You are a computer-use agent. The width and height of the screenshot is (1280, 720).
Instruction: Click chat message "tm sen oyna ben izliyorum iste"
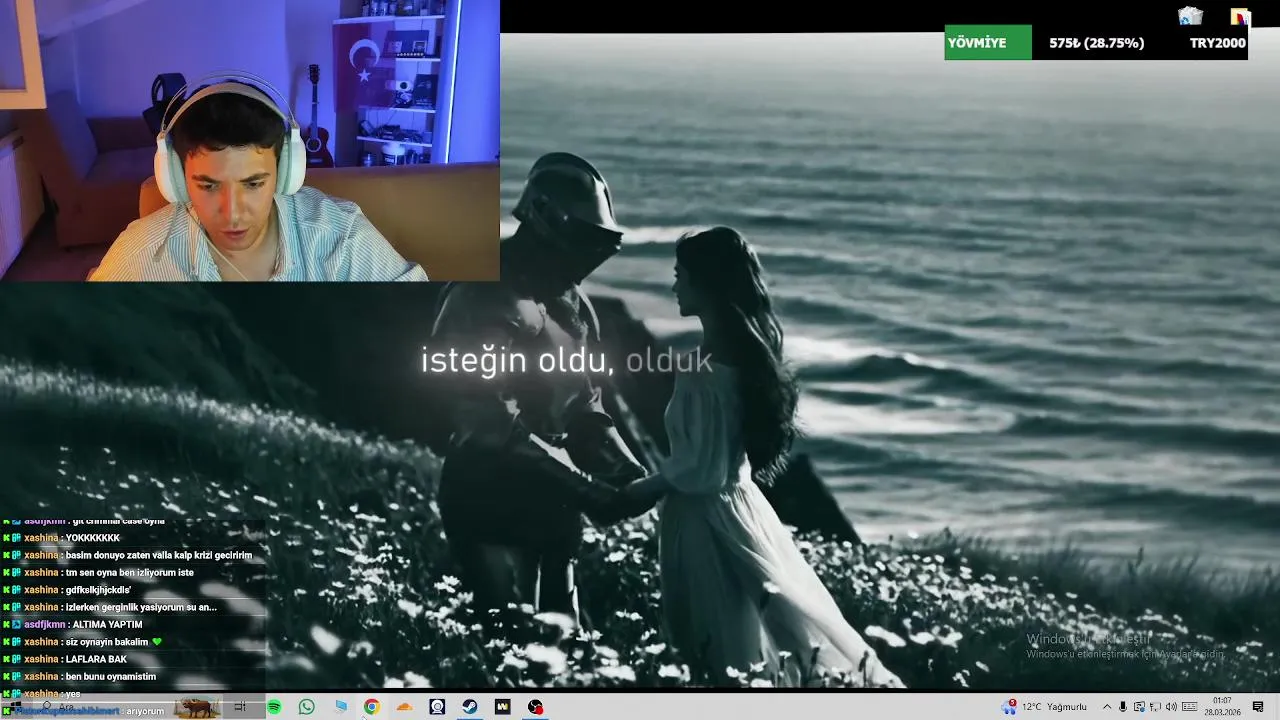point(130,573)
